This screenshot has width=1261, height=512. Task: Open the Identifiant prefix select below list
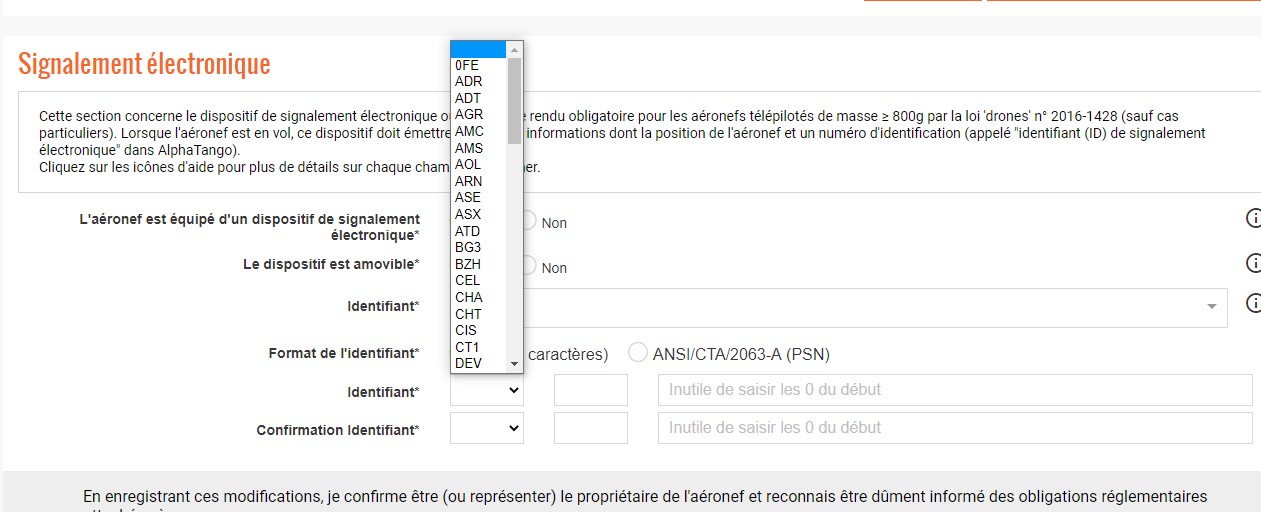[x=487, y=390]
